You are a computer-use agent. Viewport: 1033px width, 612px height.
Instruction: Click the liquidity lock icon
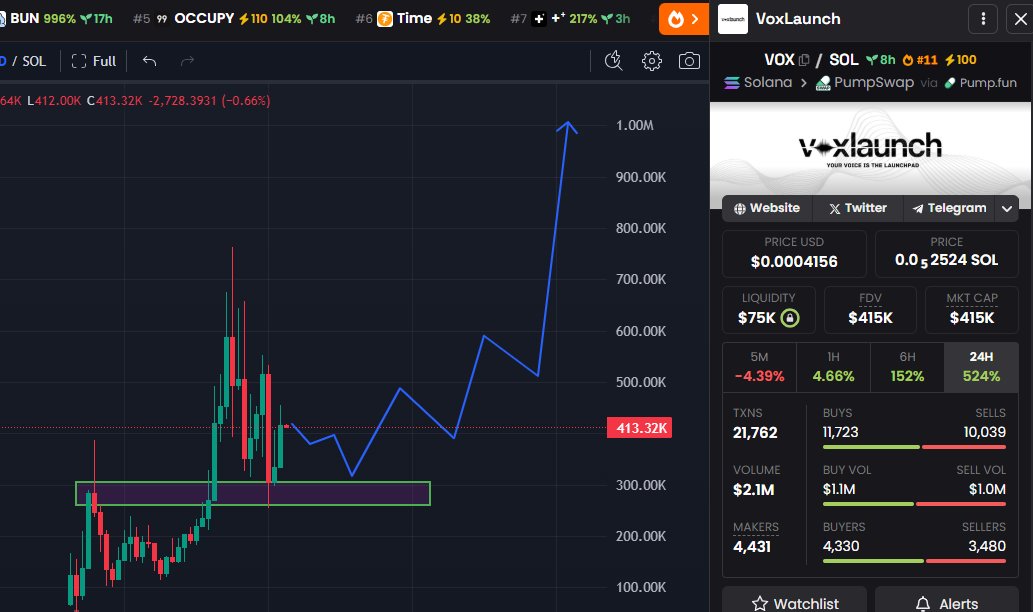coord(790,318)
